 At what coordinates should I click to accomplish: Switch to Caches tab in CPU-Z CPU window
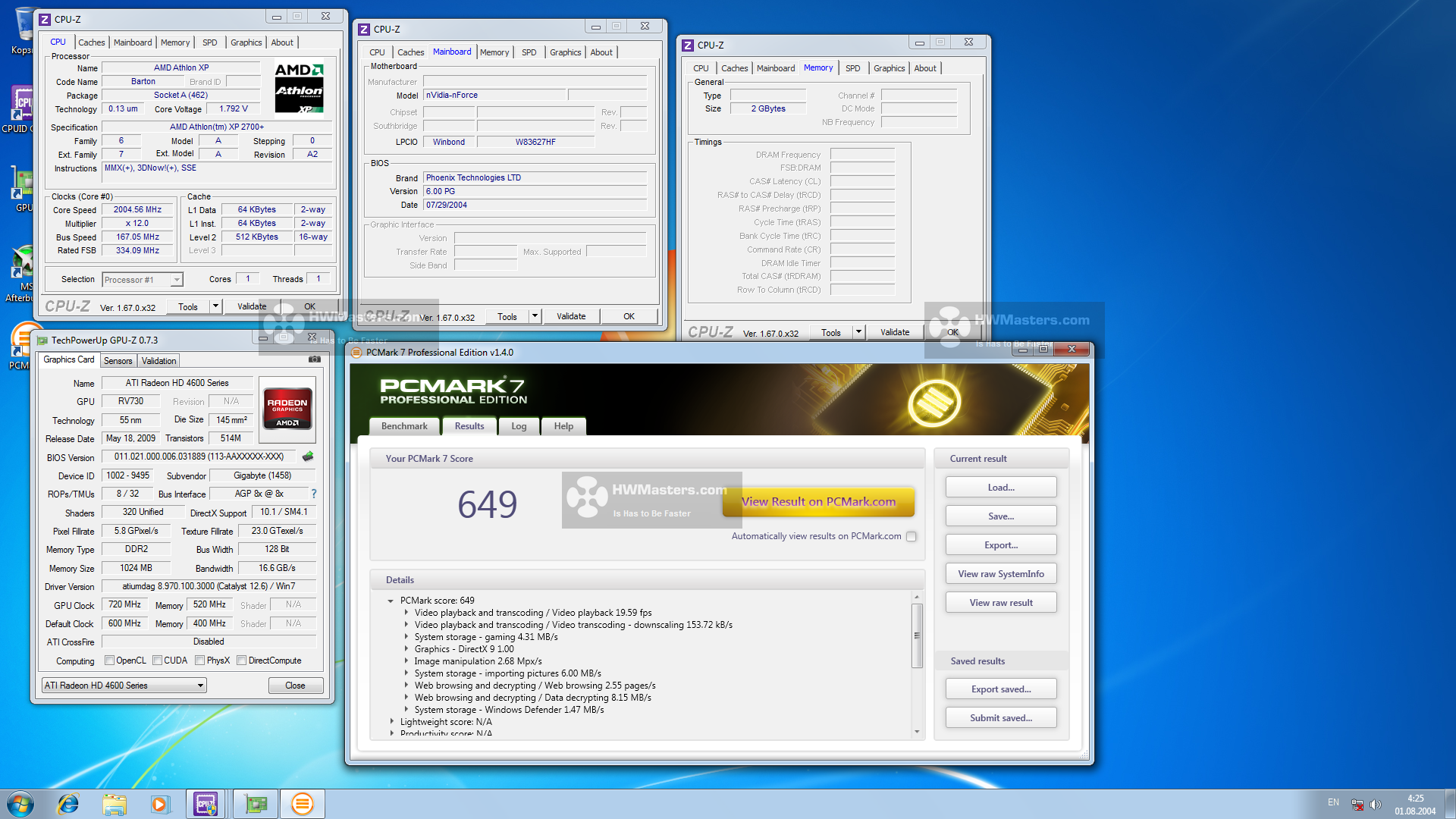point(92,42)
